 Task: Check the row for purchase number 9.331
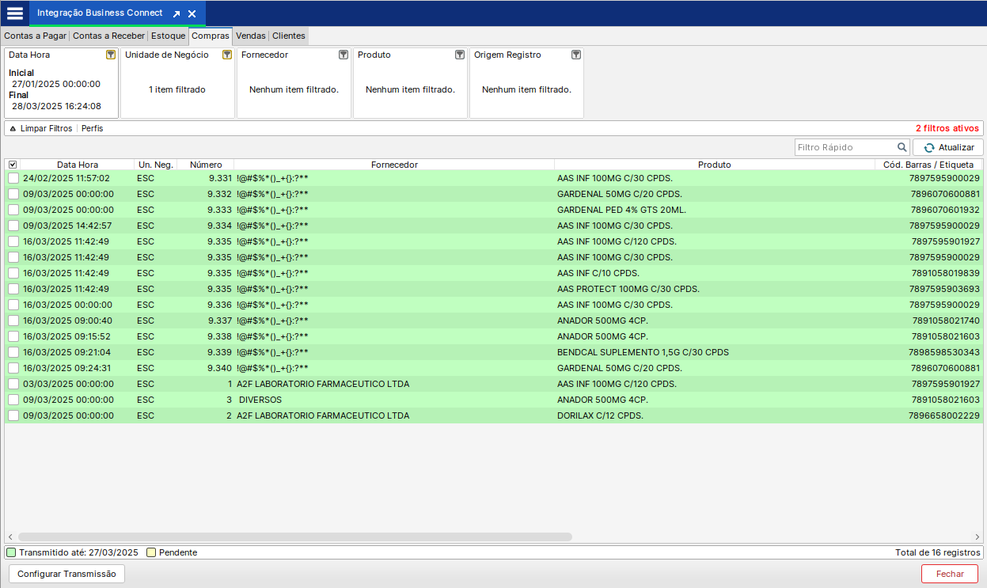pos(13,178)
